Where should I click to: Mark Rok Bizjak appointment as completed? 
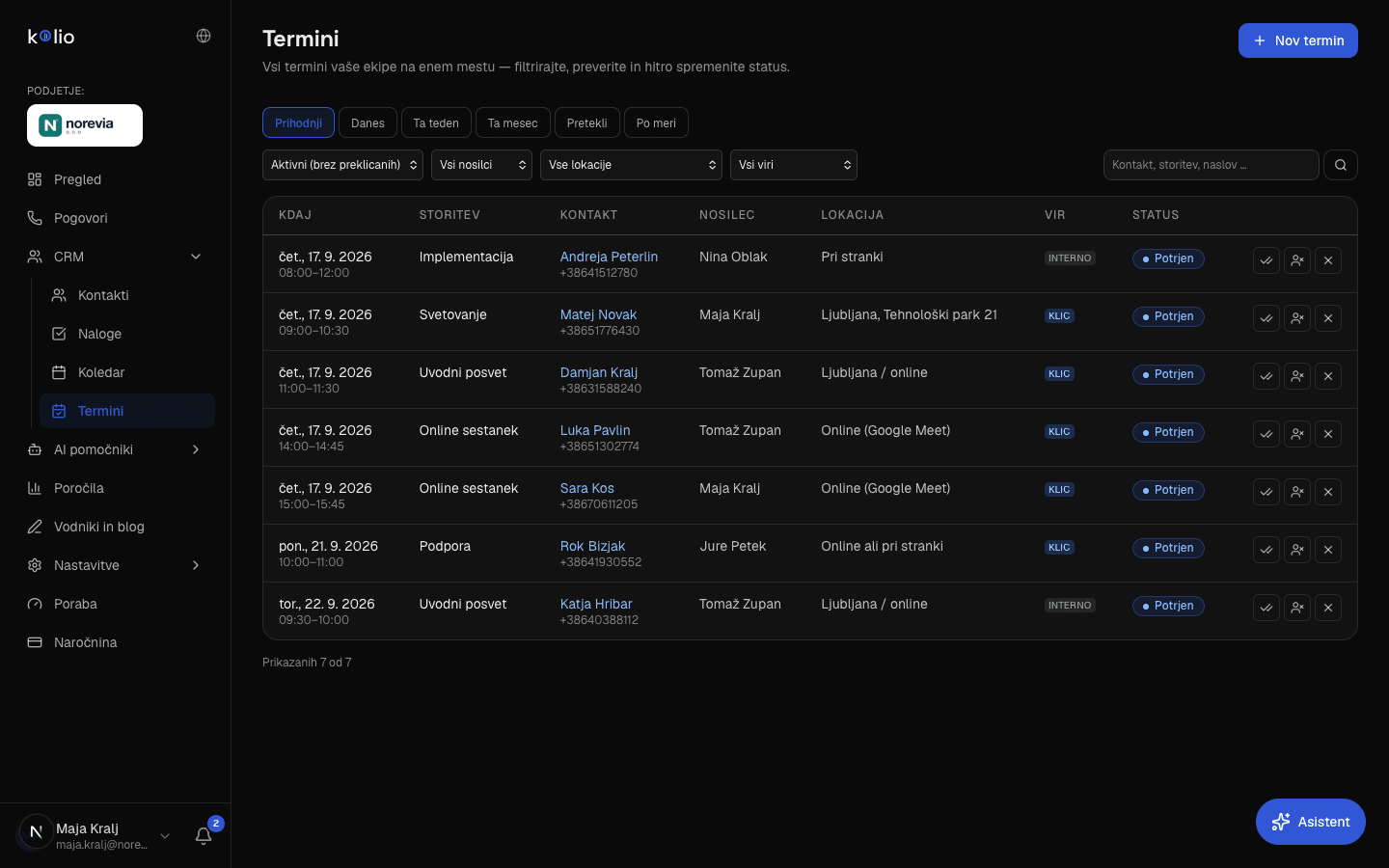pos(1266,550)
